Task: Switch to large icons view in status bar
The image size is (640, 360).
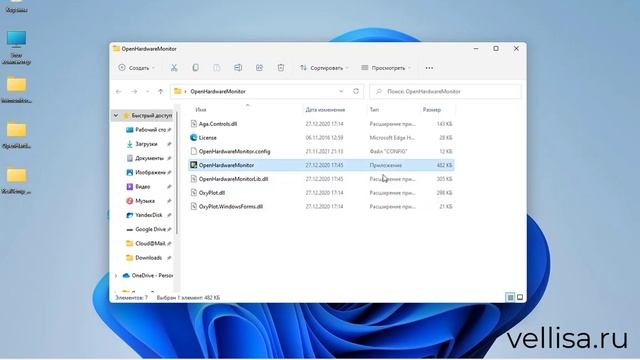Action: coord(520,298)
